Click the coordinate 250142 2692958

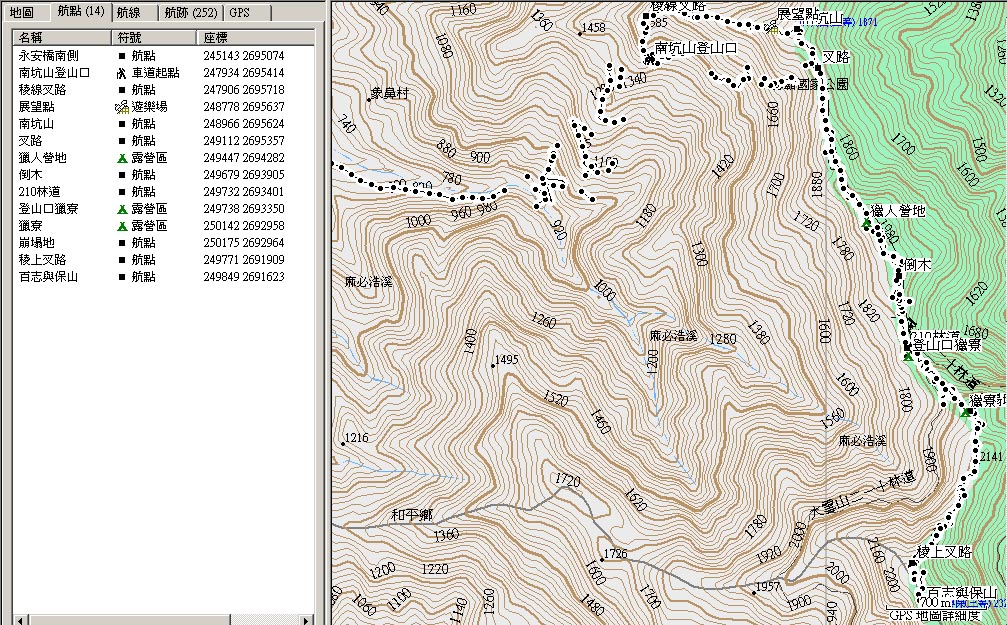[x=244, y=226]
